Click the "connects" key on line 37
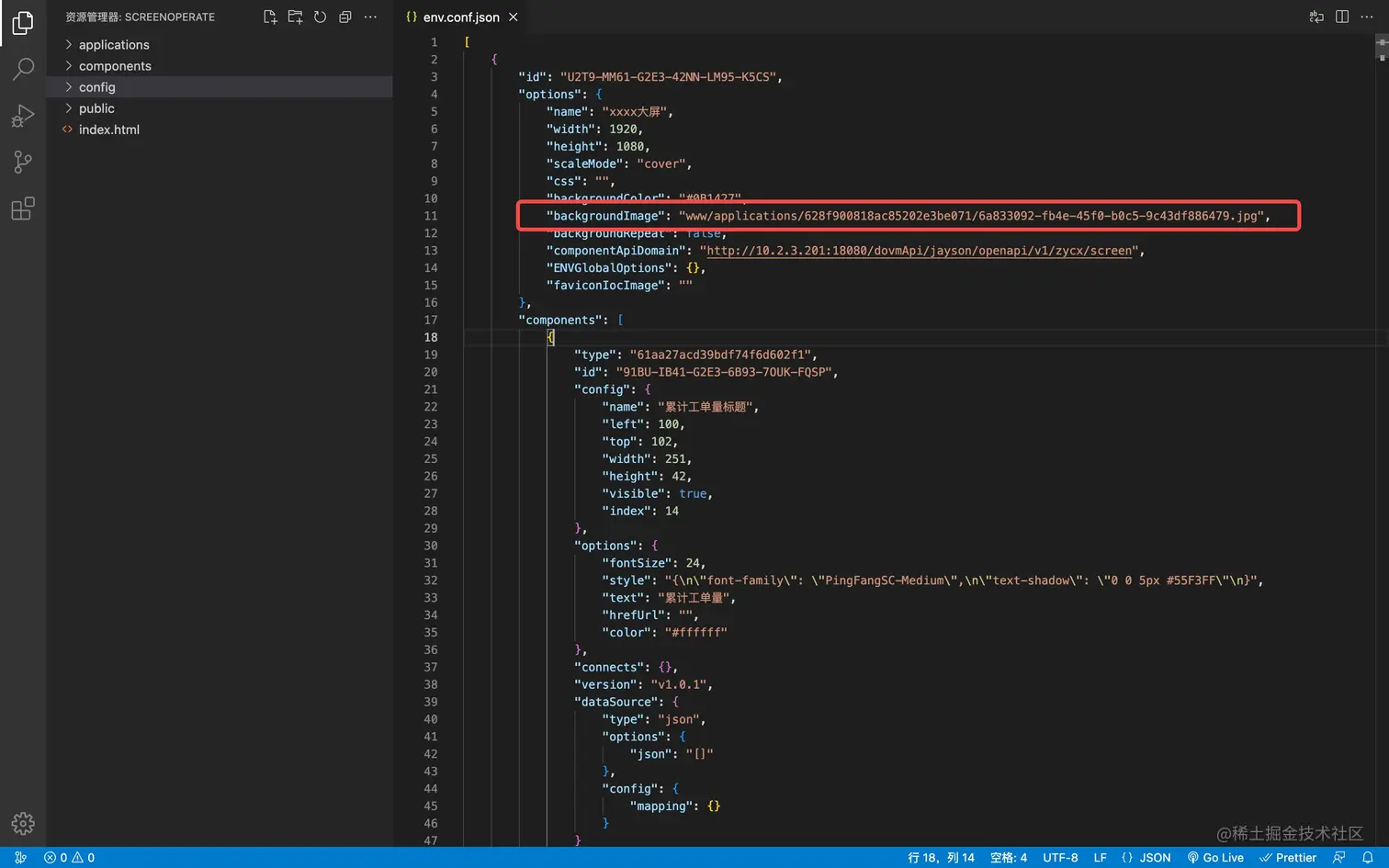 tap(613, 668)
